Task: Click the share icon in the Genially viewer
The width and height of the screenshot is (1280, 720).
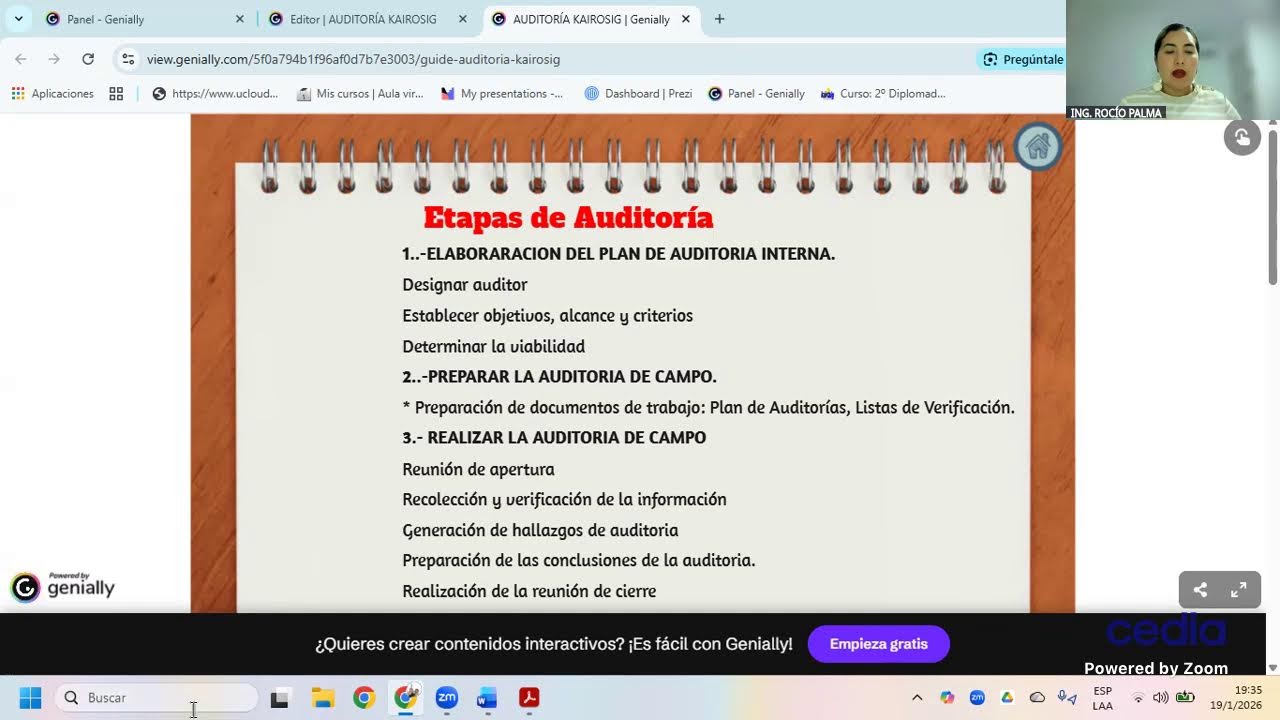Action: pyautogui.click(x=1200, y=590)
